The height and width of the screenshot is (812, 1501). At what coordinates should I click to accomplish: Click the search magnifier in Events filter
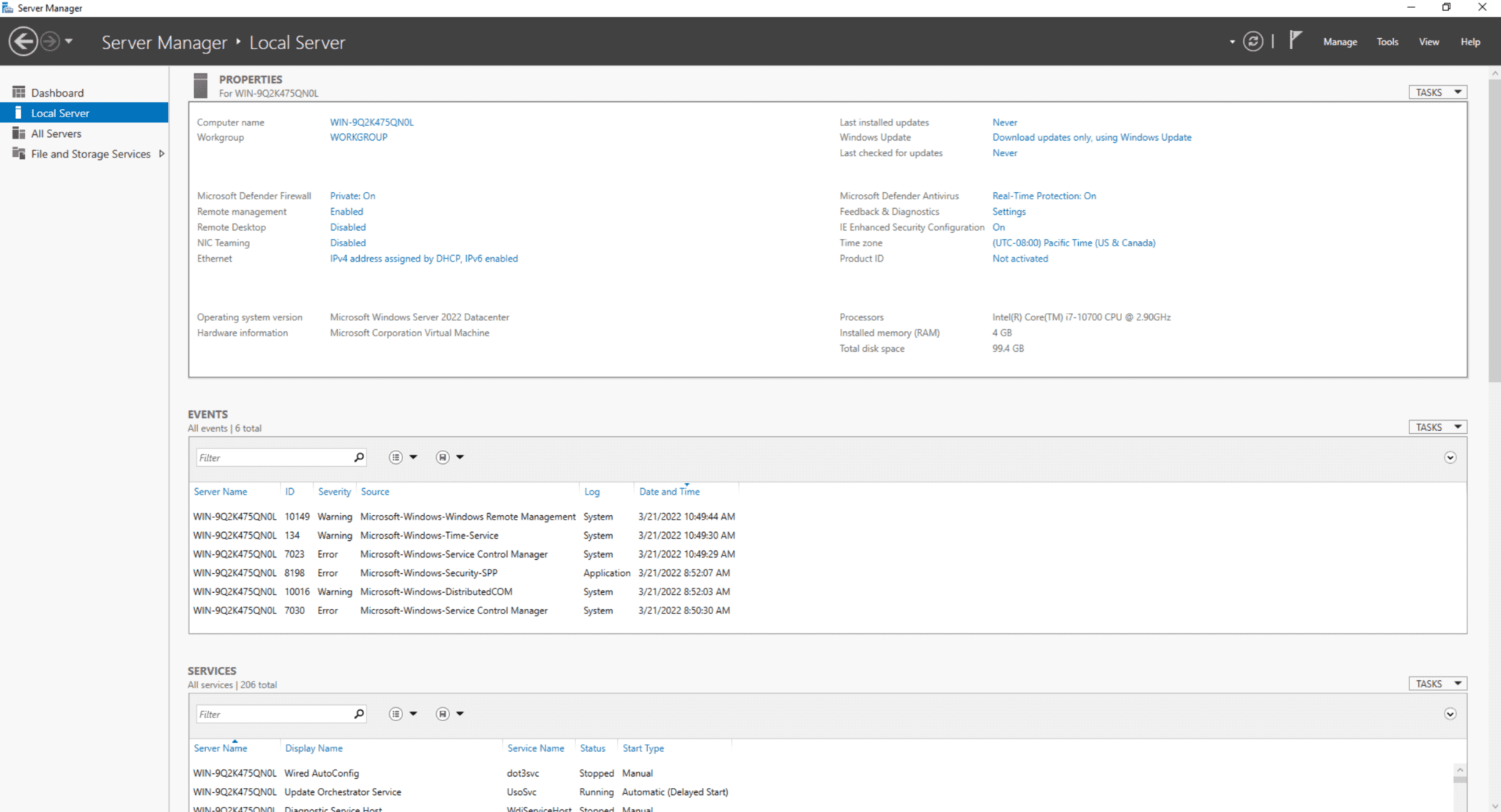(359, 457)
